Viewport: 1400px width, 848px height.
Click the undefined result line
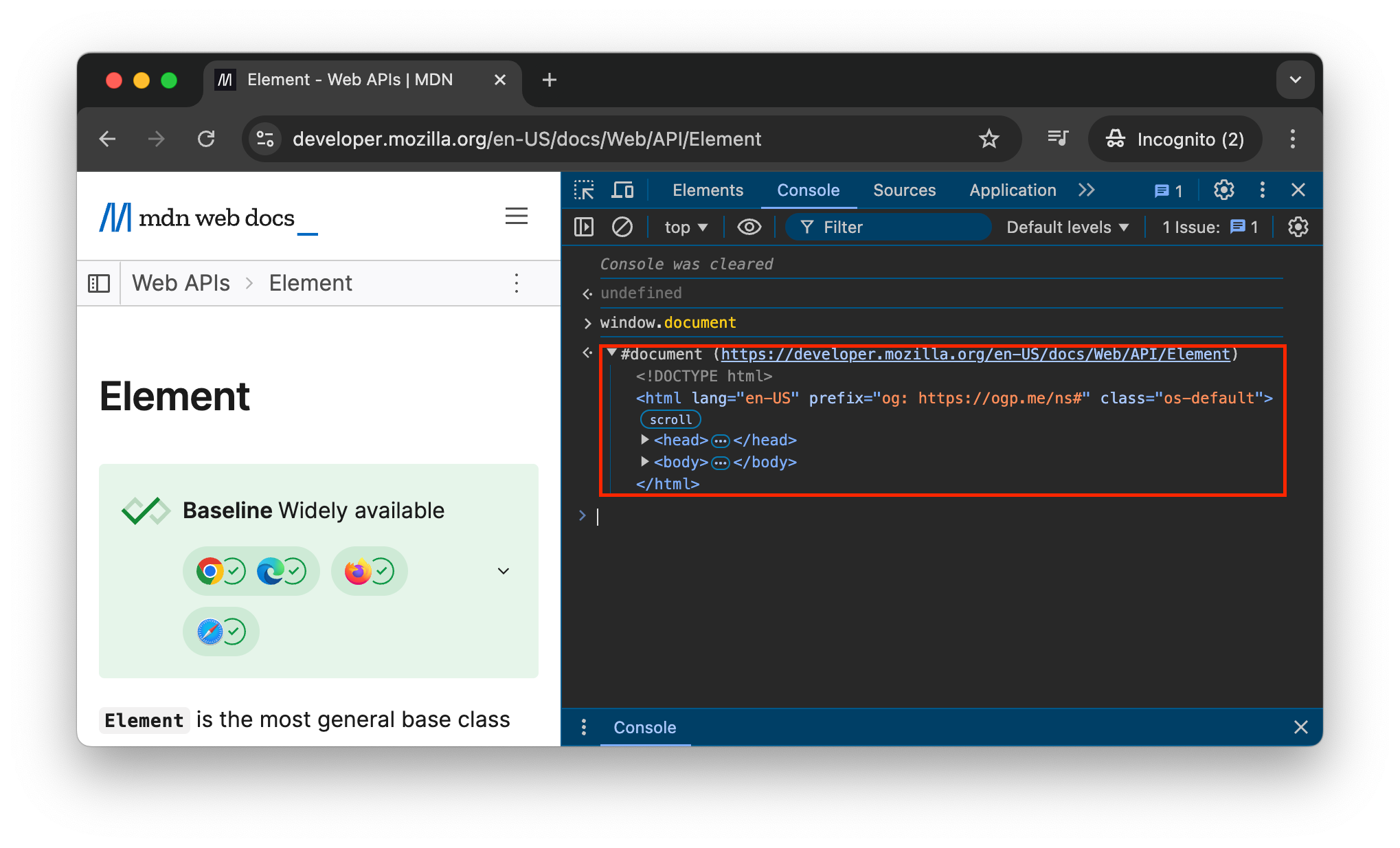[641, 293]
